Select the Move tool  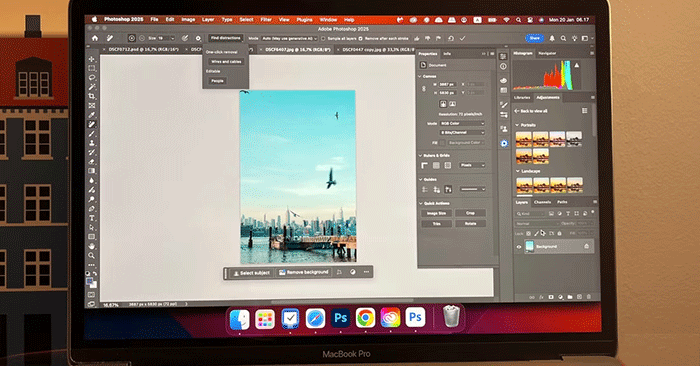[x=92, y=59]
